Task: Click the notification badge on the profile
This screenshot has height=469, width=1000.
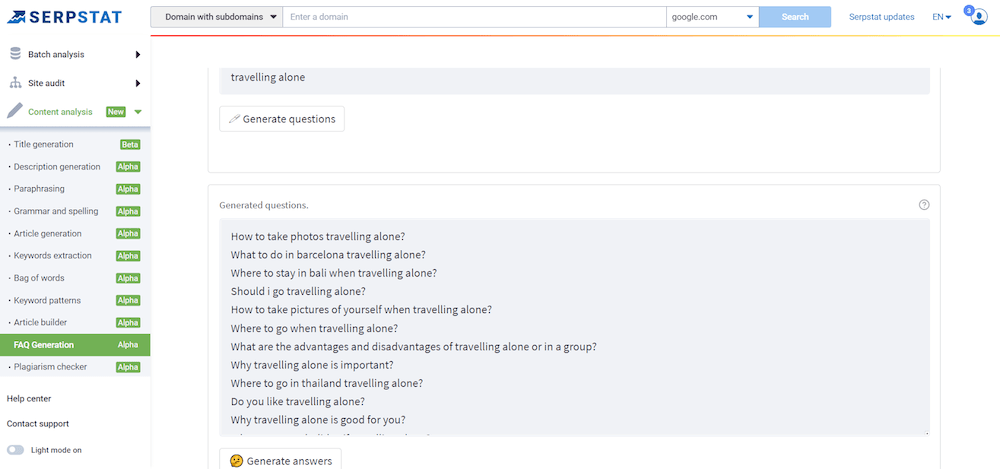Action: coord(969,9)
